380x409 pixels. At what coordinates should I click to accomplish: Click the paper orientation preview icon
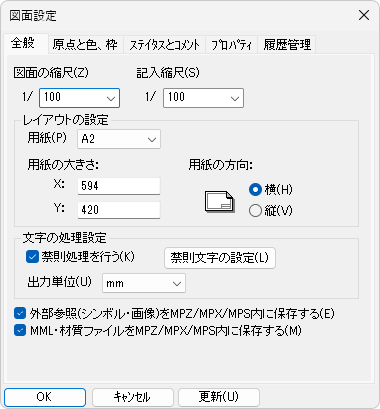pos(219,202)
